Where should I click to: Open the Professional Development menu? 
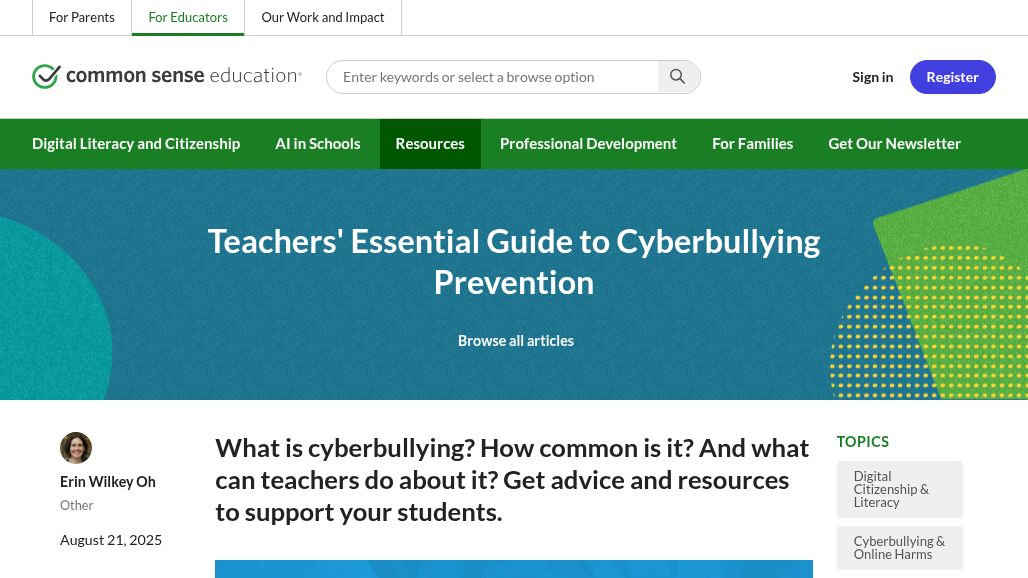[x=588, y=144]
